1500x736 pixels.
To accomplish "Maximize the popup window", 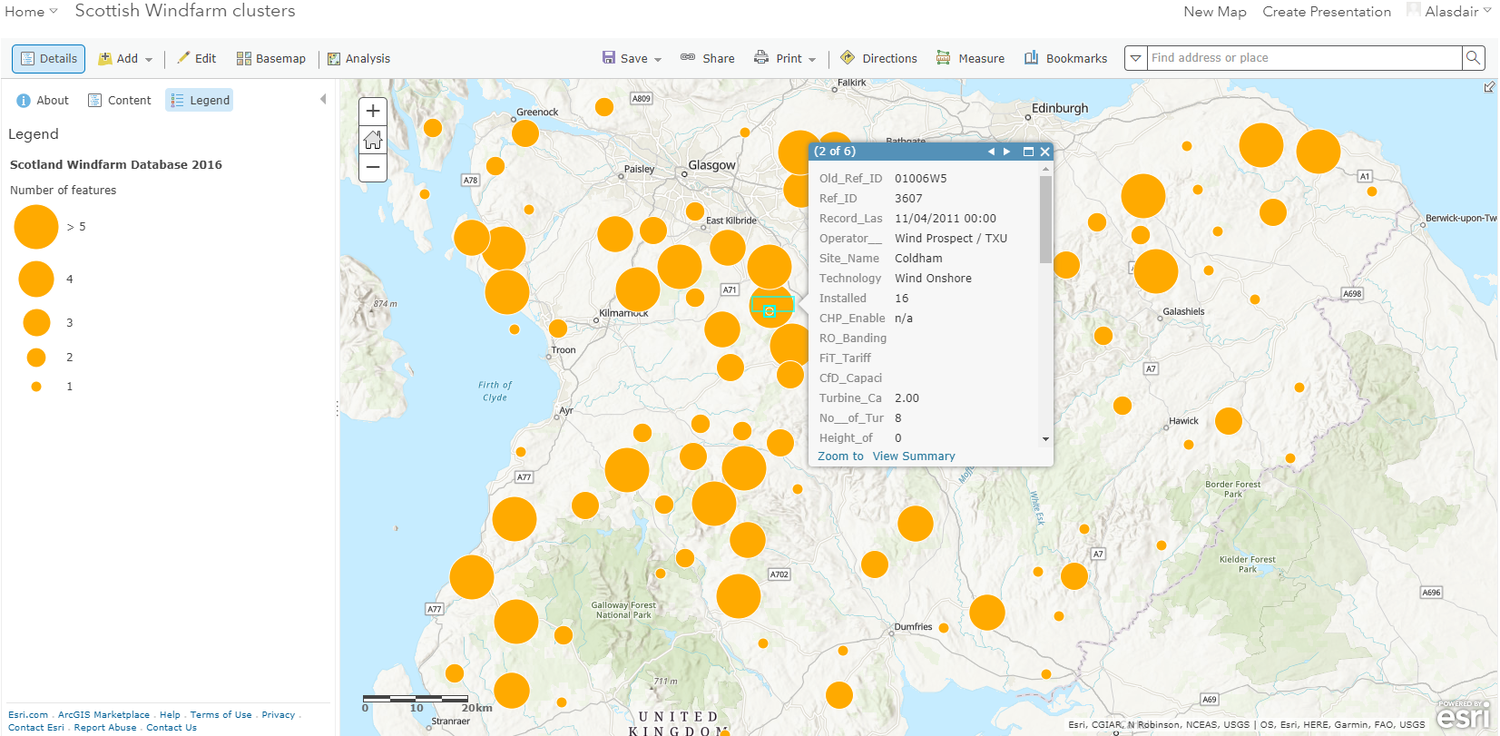I will click(x=1028, y=152).
